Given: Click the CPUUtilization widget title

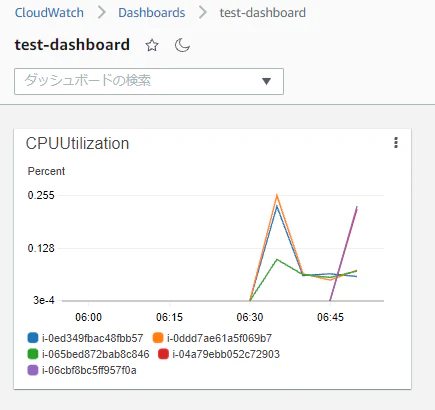Looking at the screenshot, I should pos(77,143).
